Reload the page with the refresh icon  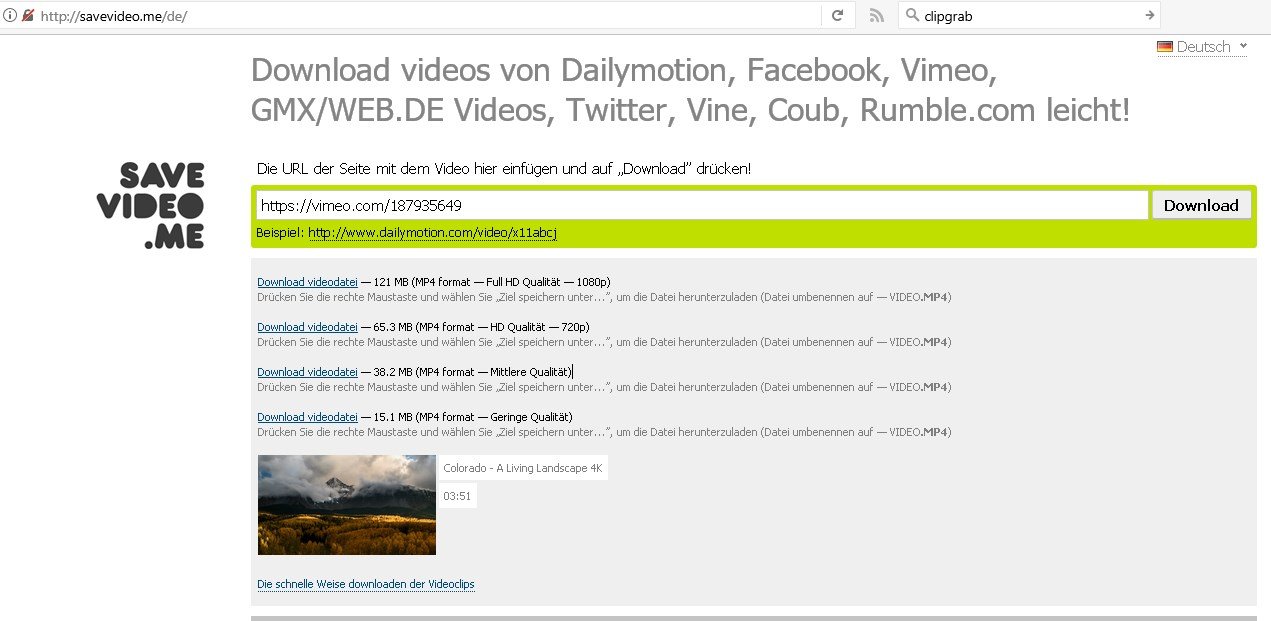tap(837, 16)
